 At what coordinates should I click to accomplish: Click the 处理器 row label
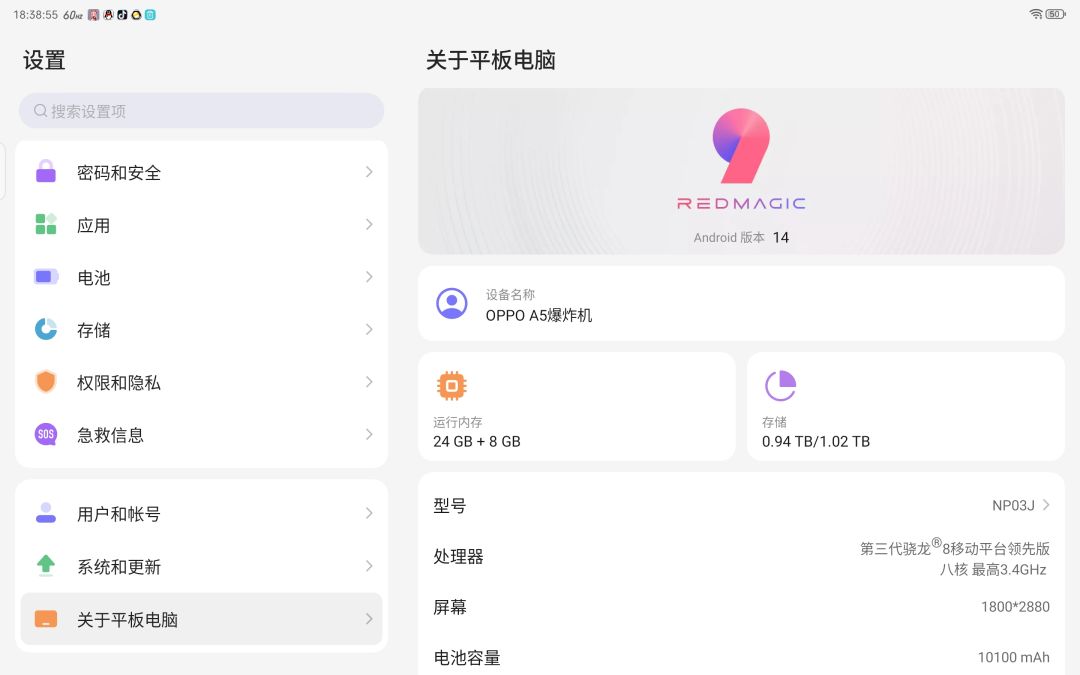pyautogui.click(x=458, y=557)
